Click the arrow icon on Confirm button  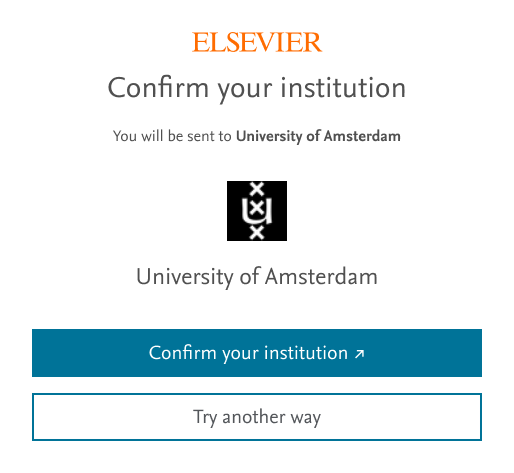(360, 354)
